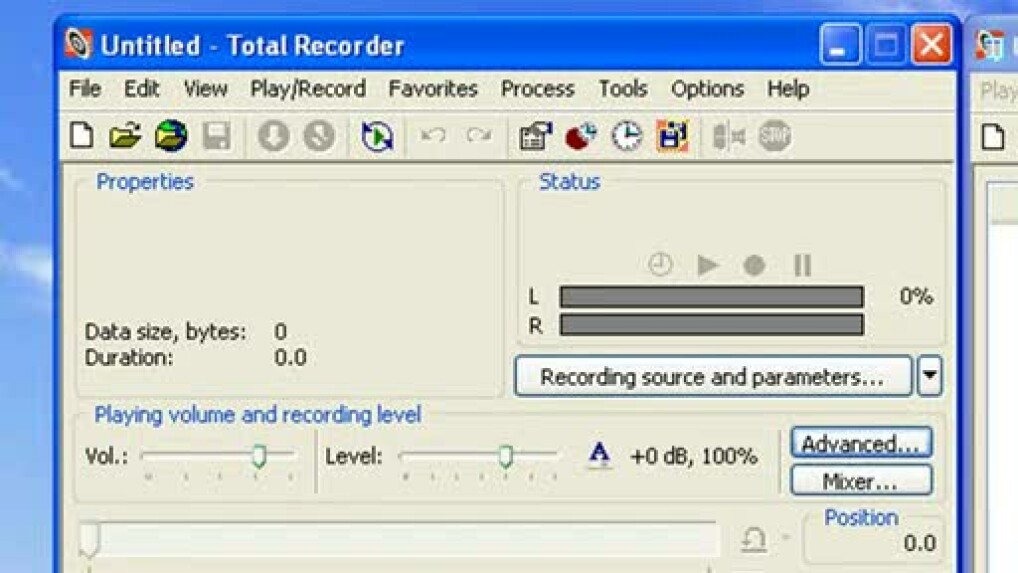Toggle the automatic level 'A' icon
The image size is (1018, 573).
[599, 456]
